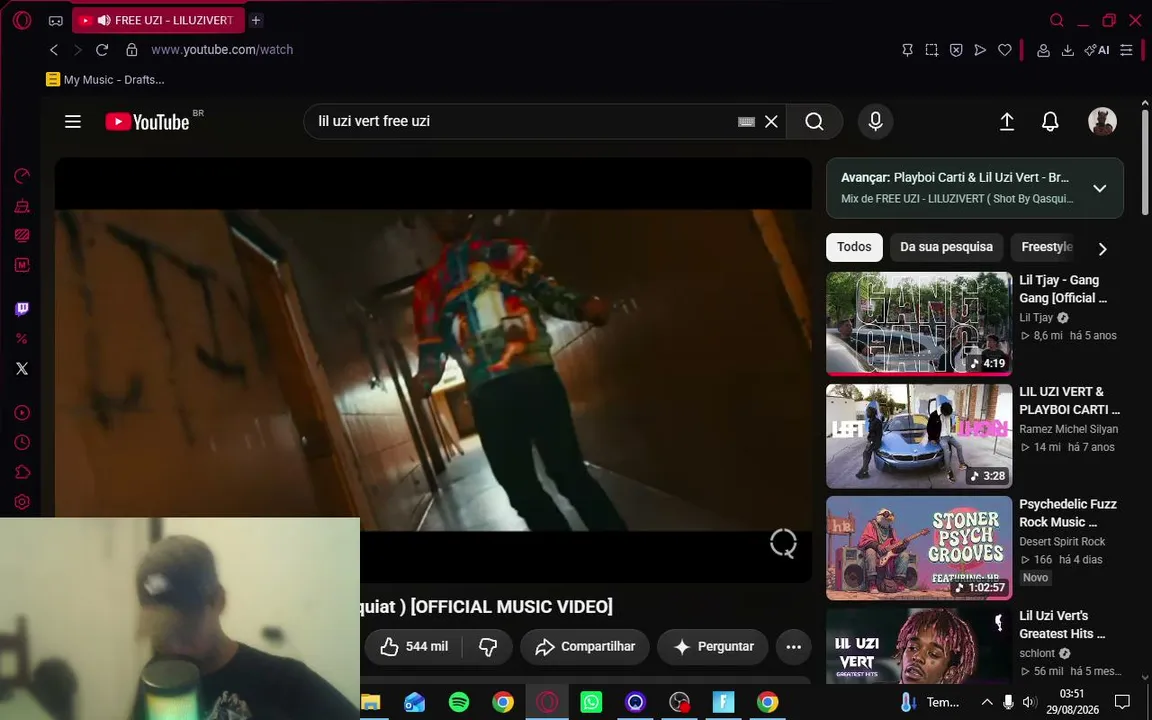Viewport: 1152px width, 720px height.
Task: Open Windows volume speaker tray icon
Action: point(1029,702)
